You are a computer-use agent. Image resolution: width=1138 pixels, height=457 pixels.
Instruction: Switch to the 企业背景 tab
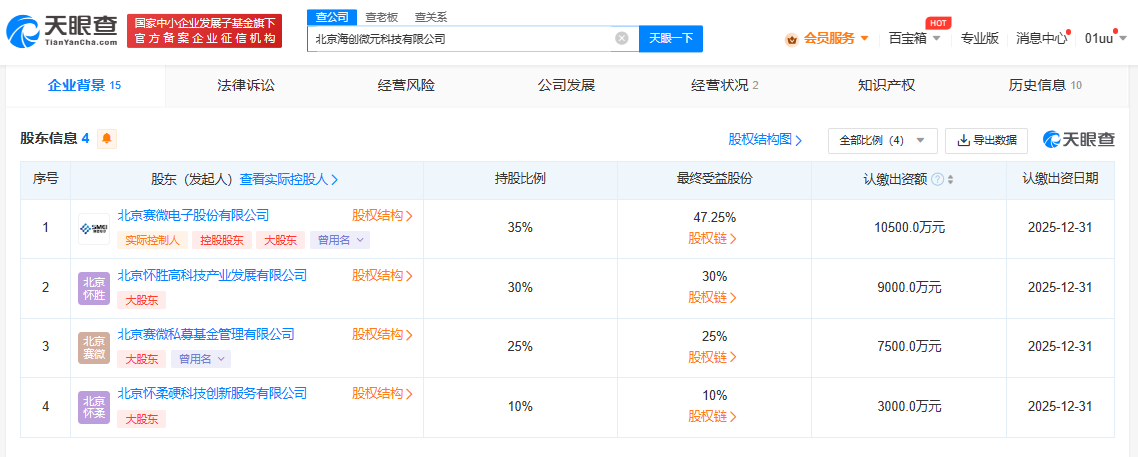click(85, 86)
